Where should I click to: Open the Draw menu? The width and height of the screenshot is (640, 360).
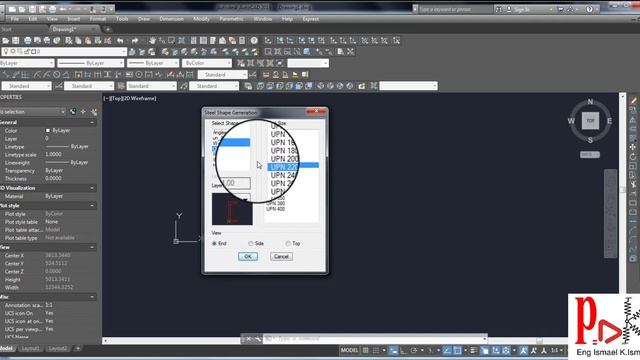(x=144, y=19)
